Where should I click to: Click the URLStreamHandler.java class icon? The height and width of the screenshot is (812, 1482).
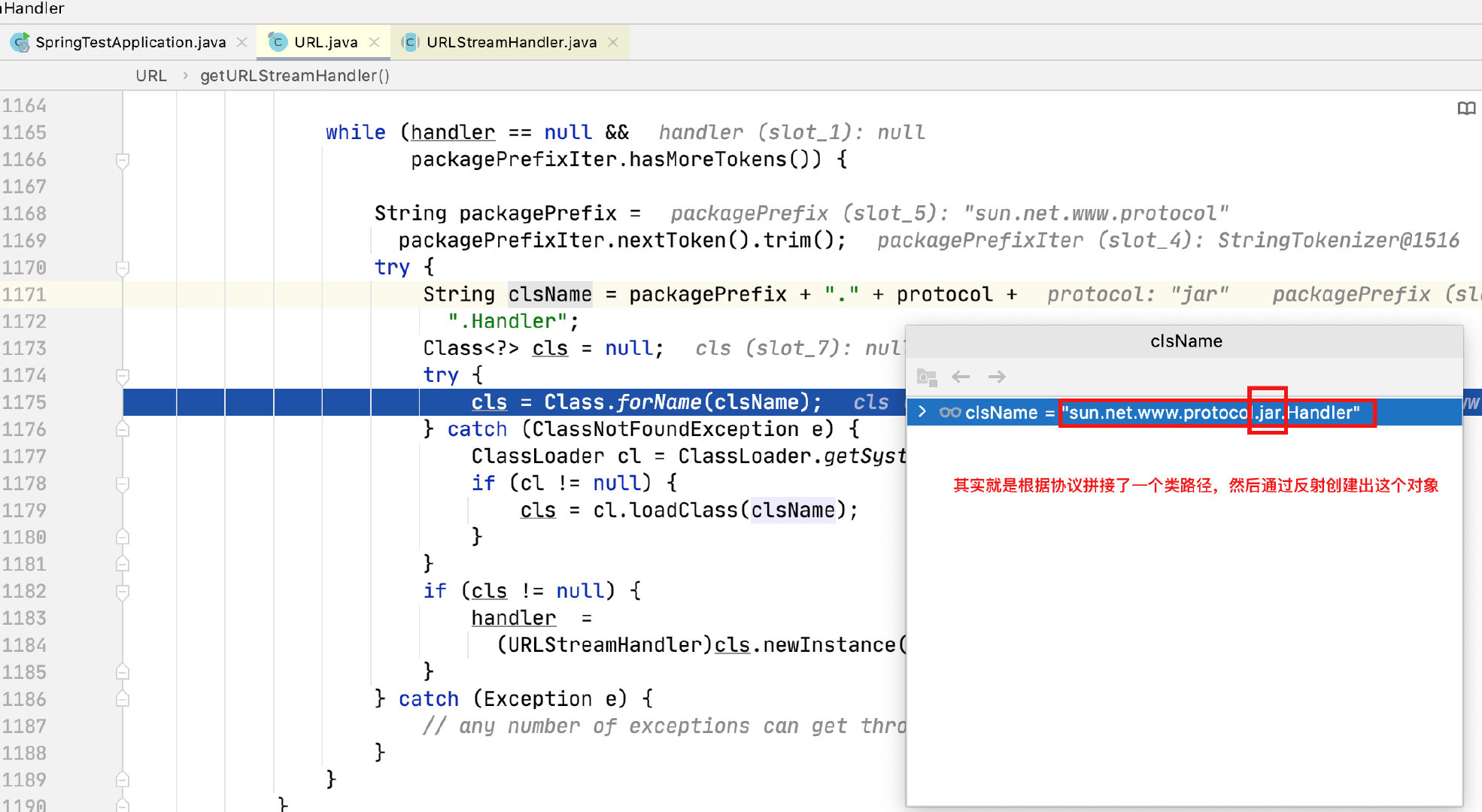click(x=409, y=42)
